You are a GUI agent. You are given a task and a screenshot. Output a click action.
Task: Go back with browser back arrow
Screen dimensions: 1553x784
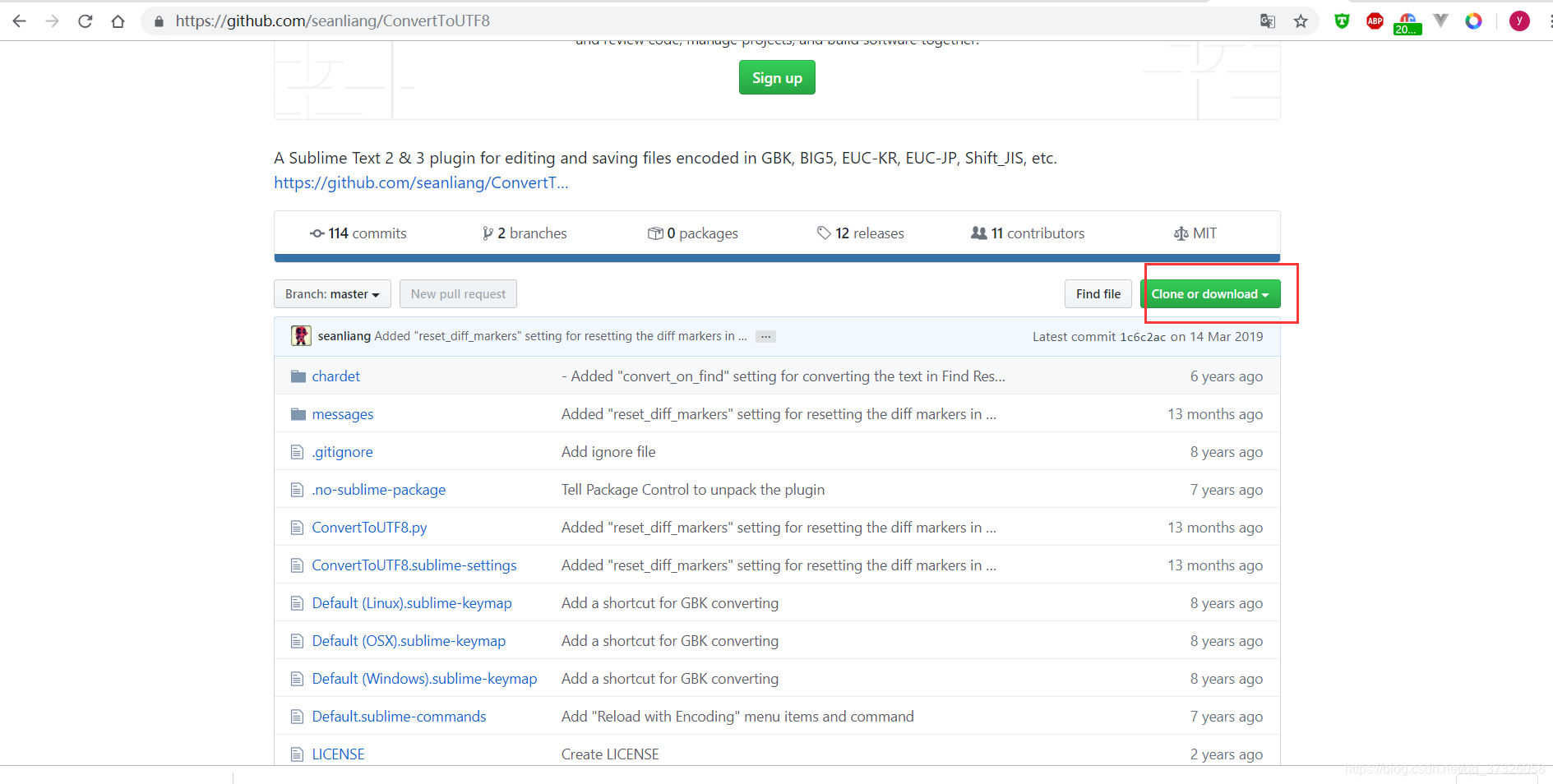(x=20, y=21)
